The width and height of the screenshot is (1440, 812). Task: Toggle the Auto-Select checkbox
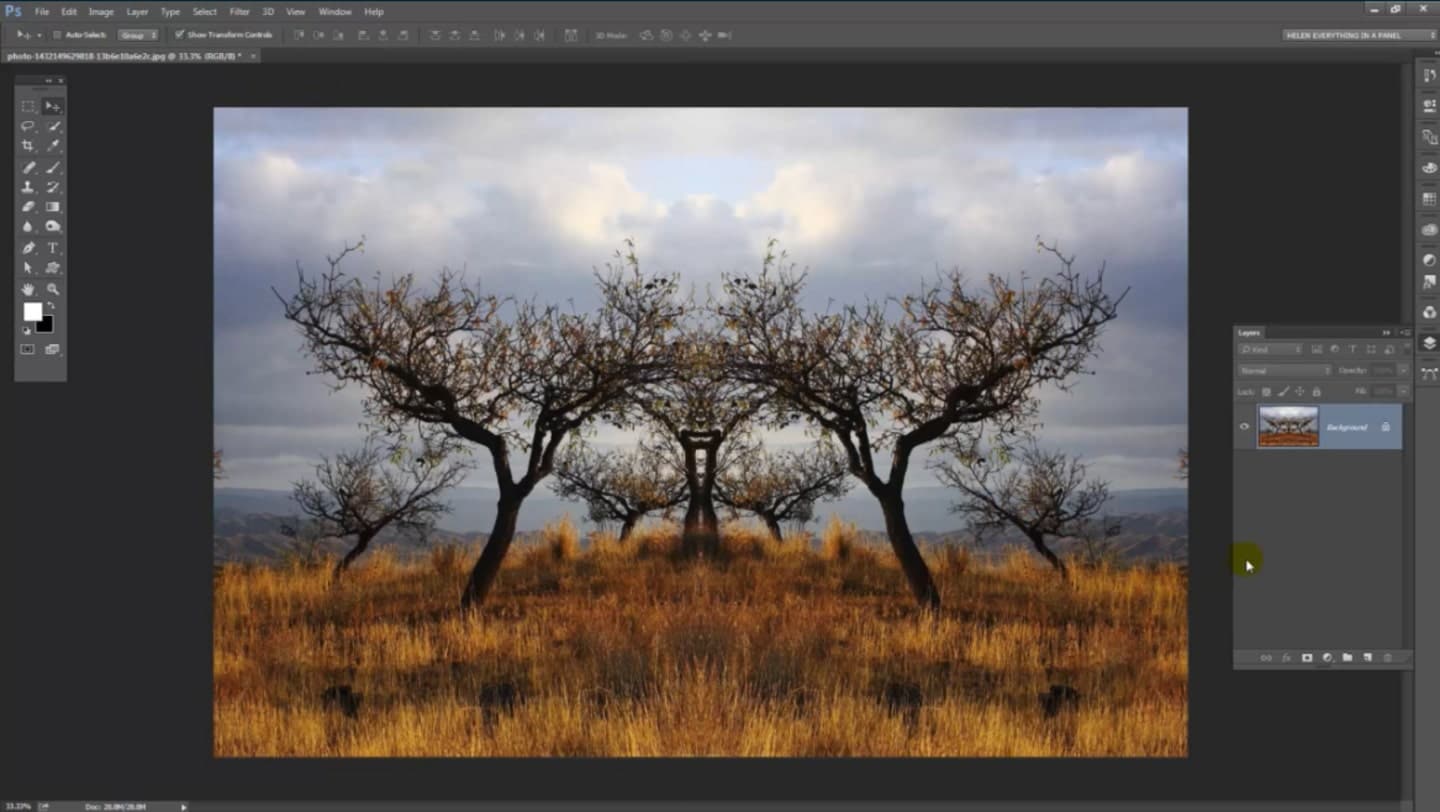pyautogui.click(x=57, y=35)
